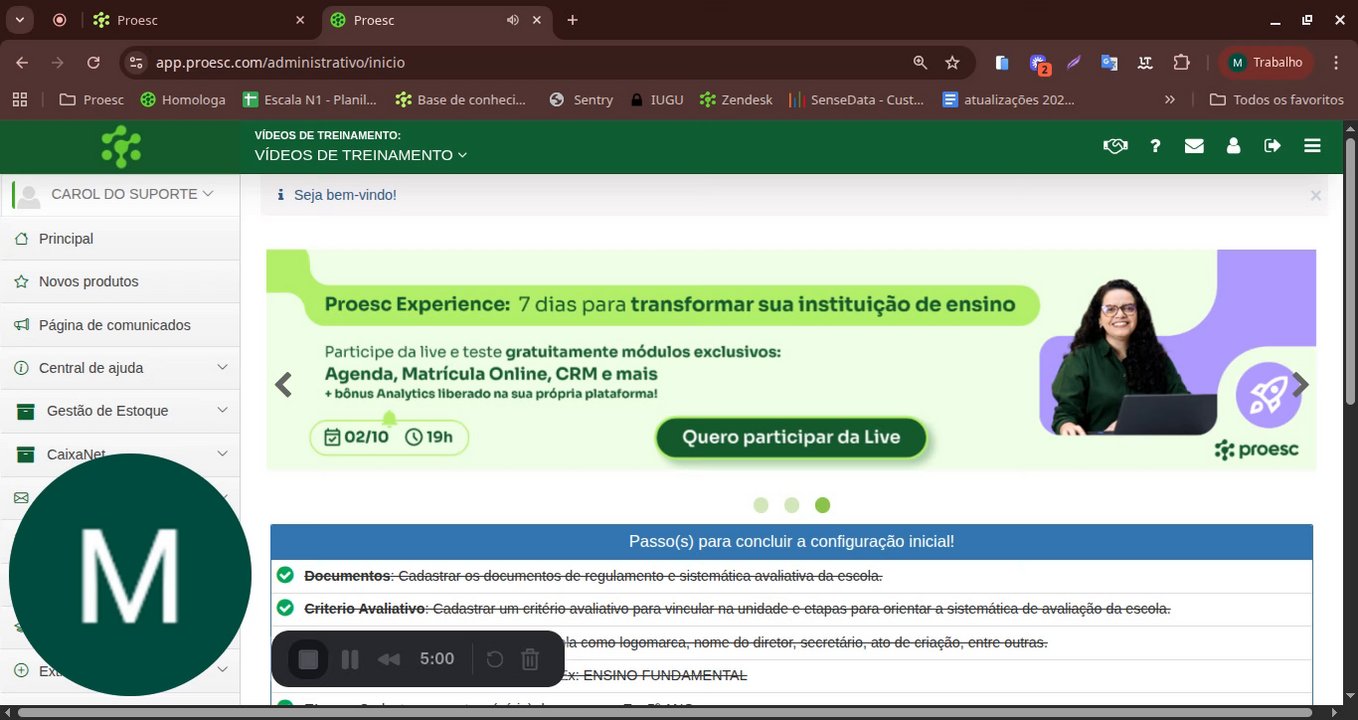Image resolution: width=1358 pixels, height=720 pixels.
Task: Open the envelope messages icon in header
Action: coord(1194,146)
